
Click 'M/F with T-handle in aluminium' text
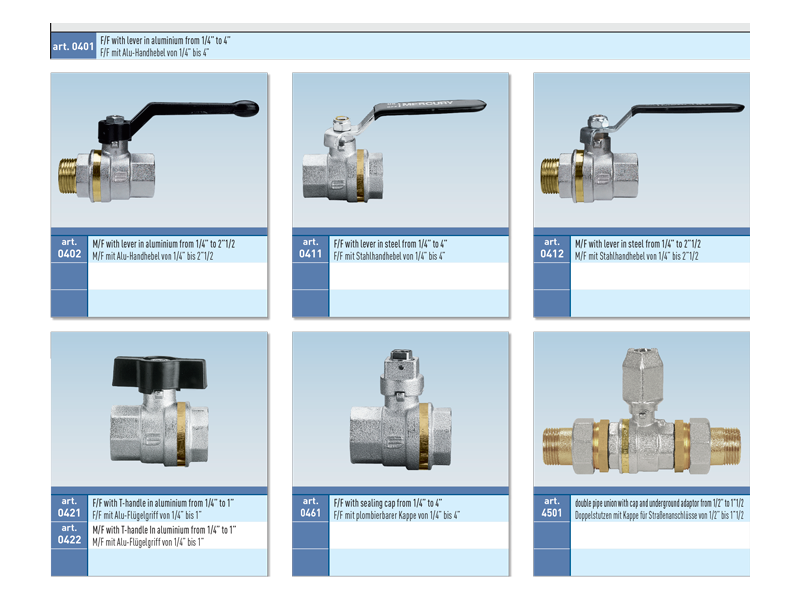(164, 529)
